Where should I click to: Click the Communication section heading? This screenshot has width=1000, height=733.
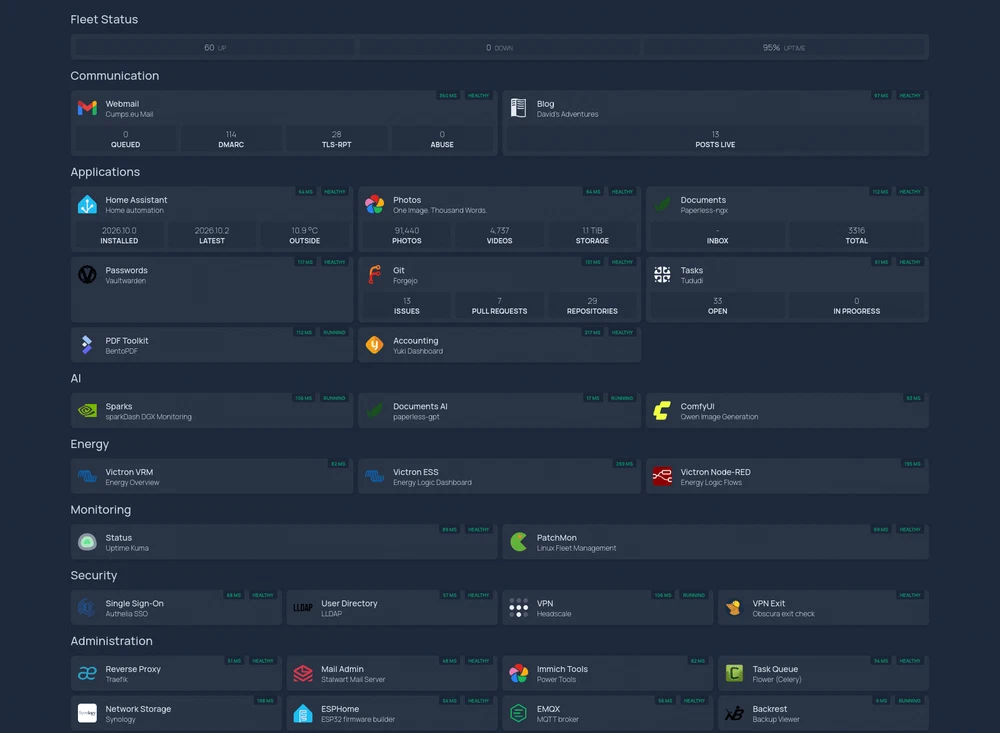[115, 75]
